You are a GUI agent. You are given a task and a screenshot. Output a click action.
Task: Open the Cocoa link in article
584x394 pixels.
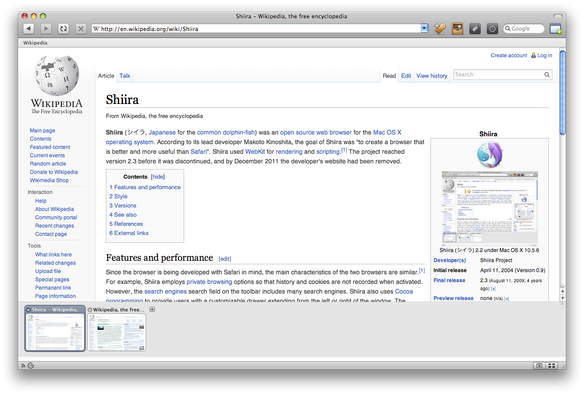404,291
